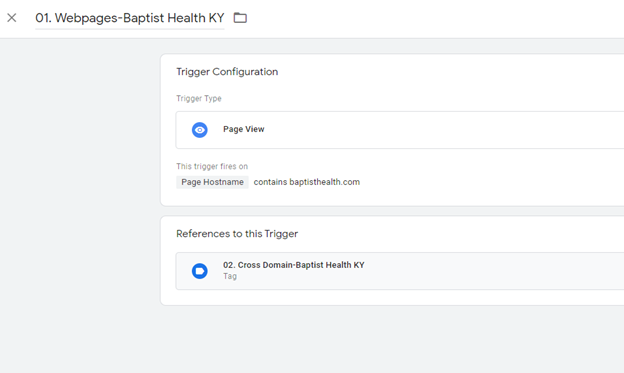This screenshot has width=624, height=373.
Task: Click the Page Hostname variable chip
Action: [x=213, y=182]
